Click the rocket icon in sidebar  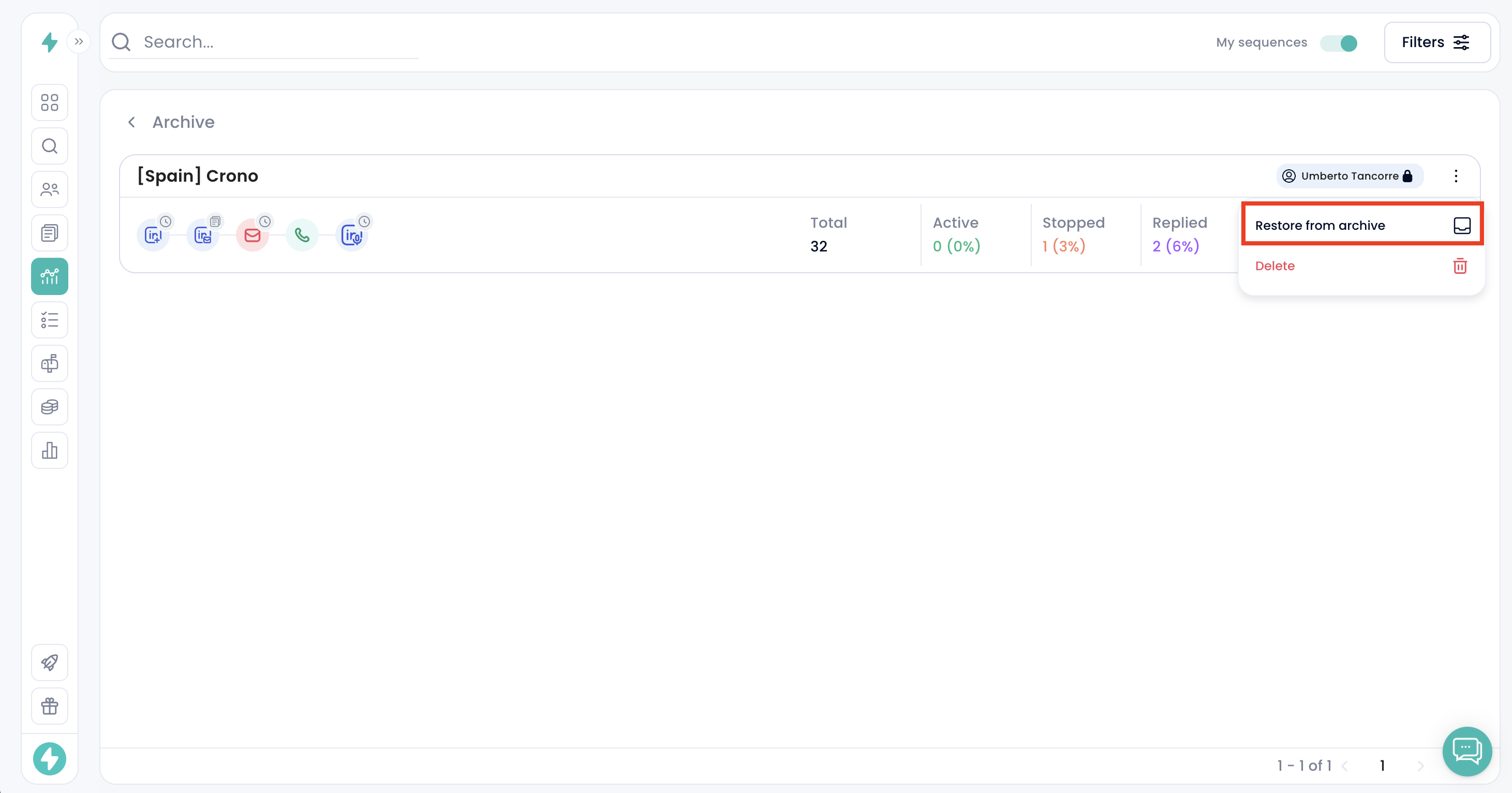pyautogui.click(x=49, y=663)
